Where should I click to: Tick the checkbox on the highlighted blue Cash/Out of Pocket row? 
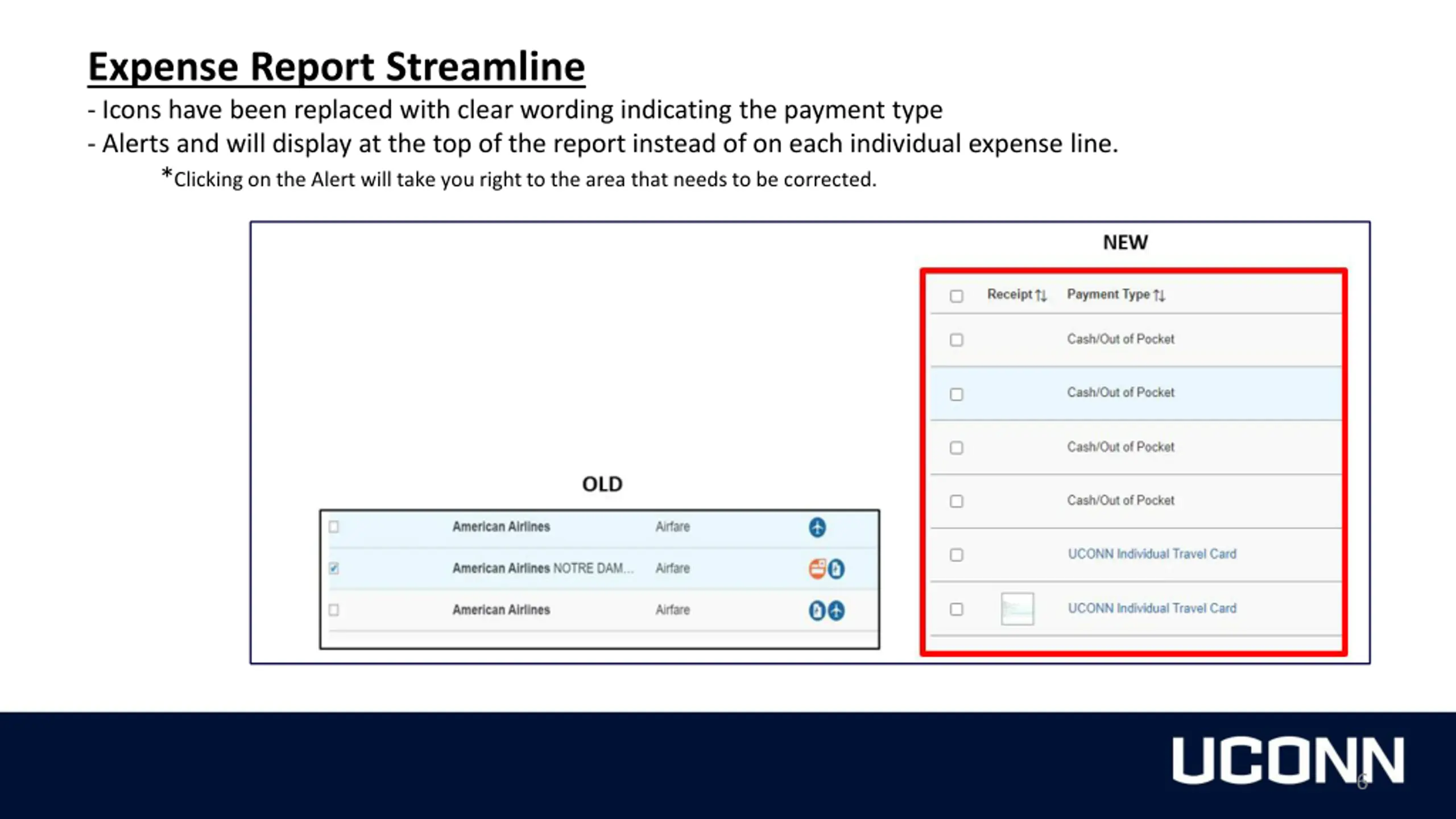[x=957, y=394]
